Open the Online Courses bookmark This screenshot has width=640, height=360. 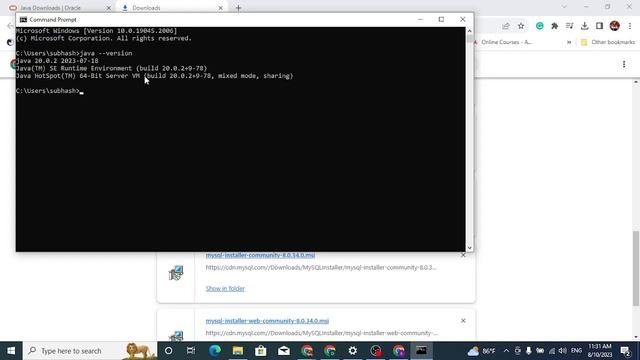click(x=503, y=42)
